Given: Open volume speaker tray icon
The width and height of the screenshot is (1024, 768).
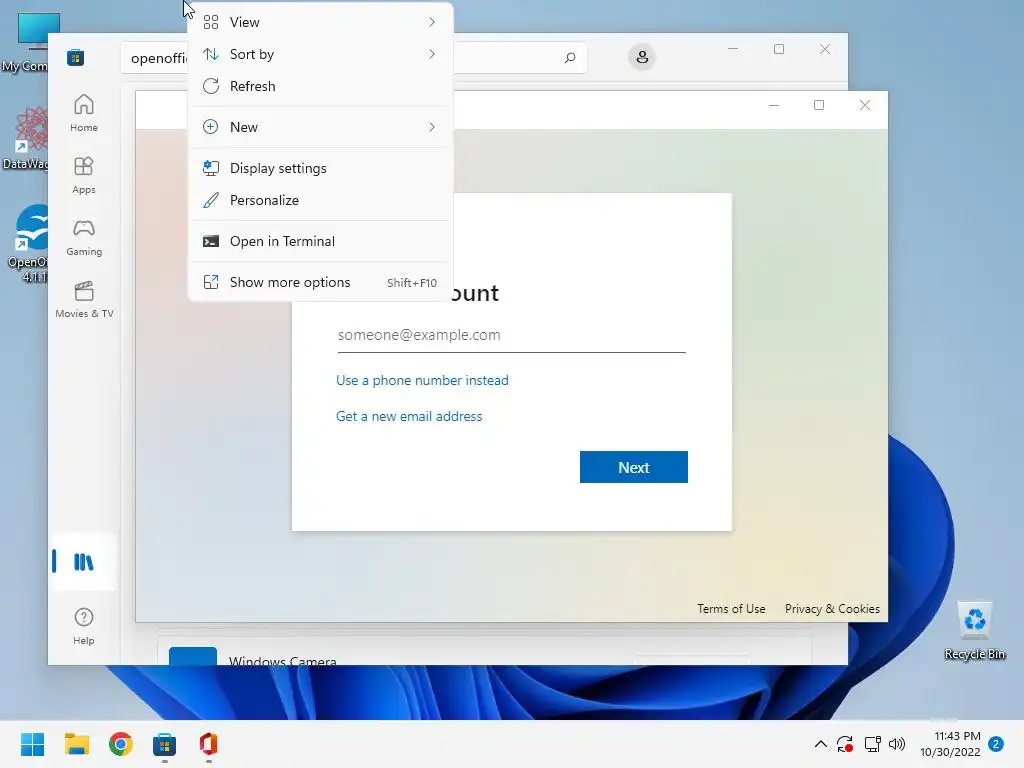Looking at the screenshot, I should click(897, 744).
